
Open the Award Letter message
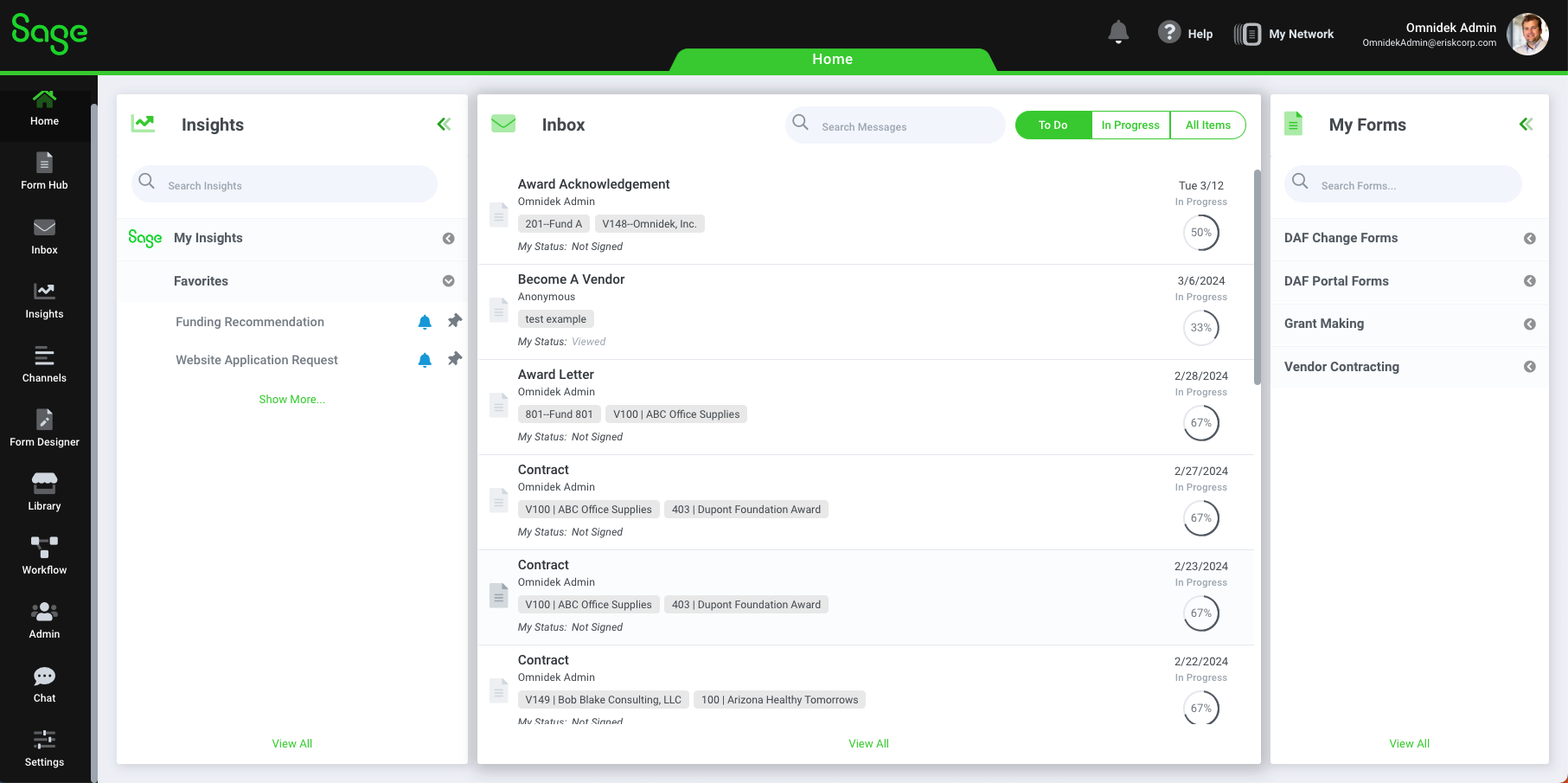coord(866,408)
